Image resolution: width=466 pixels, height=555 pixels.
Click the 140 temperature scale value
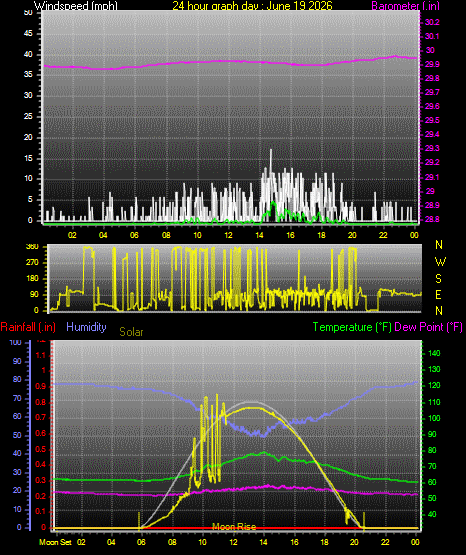tap(434, 353)
